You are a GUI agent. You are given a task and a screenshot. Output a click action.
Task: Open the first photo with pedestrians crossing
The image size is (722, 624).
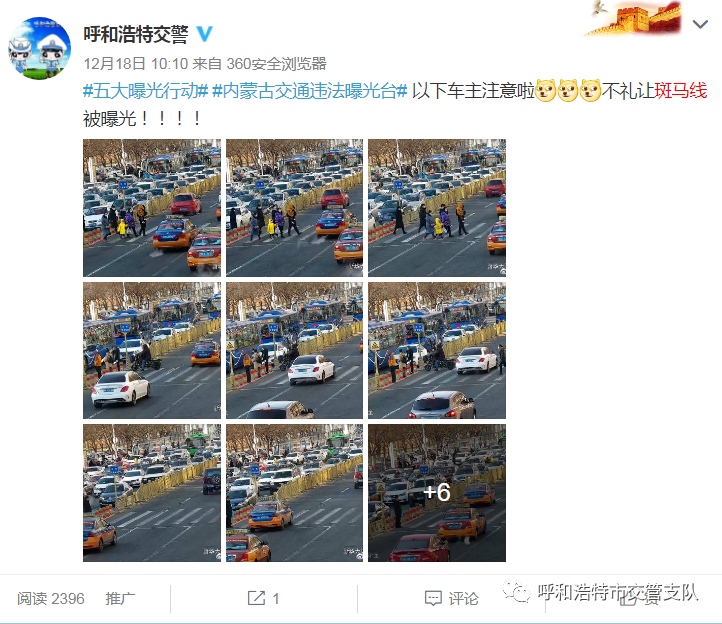pyautogui.click(x=151, y=208)
